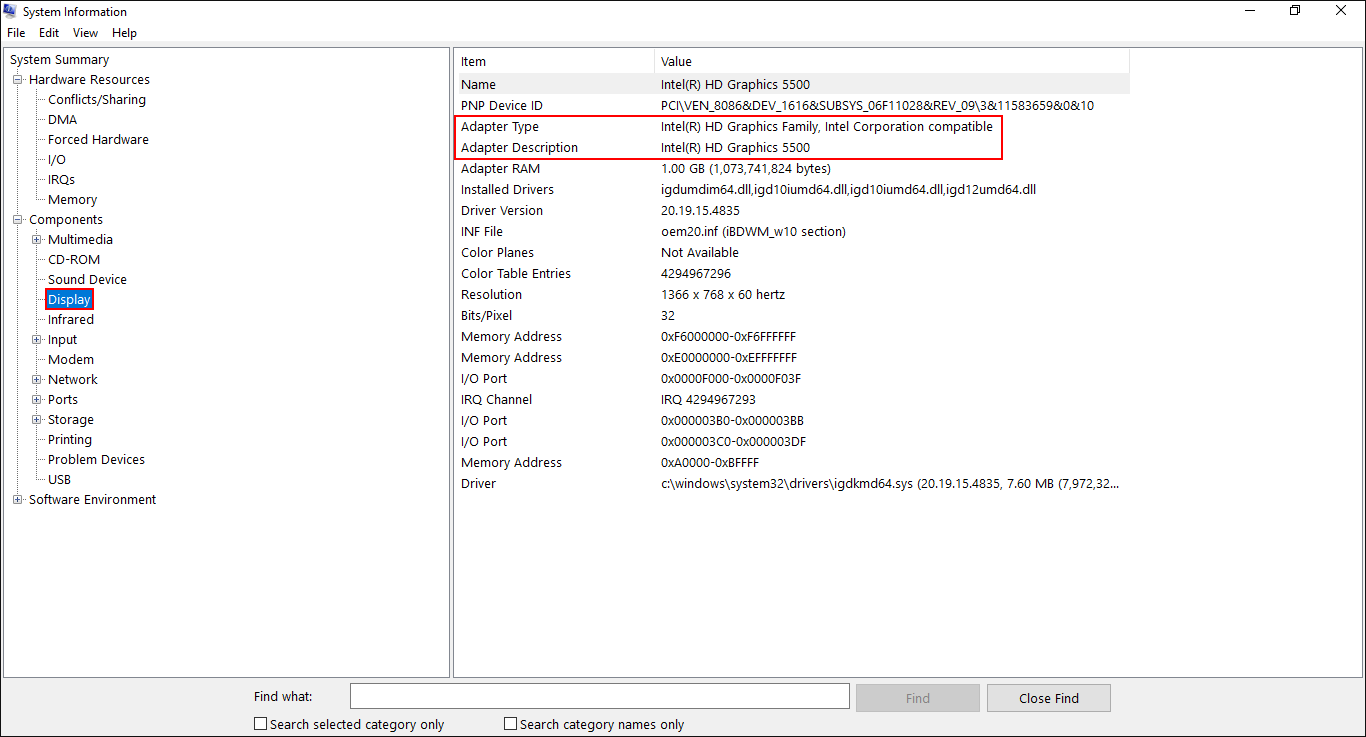Select the DMA tree item
This screenshot has height=737, width=1366.
click(62, 120)
